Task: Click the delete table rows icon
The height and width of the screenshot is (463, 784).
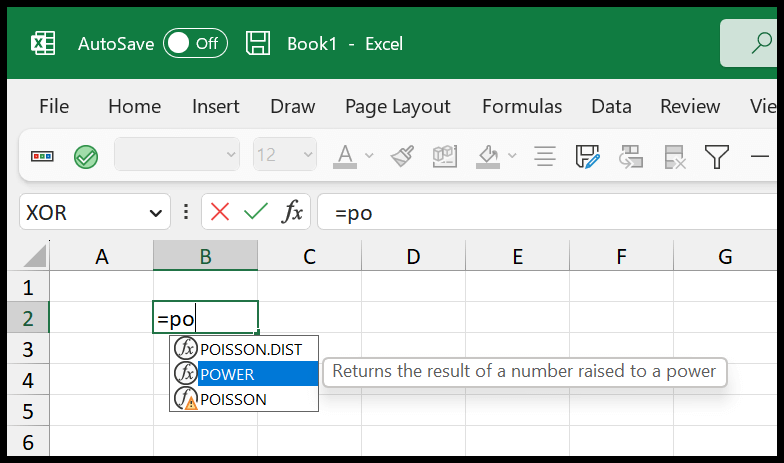Action: (675, 157)
